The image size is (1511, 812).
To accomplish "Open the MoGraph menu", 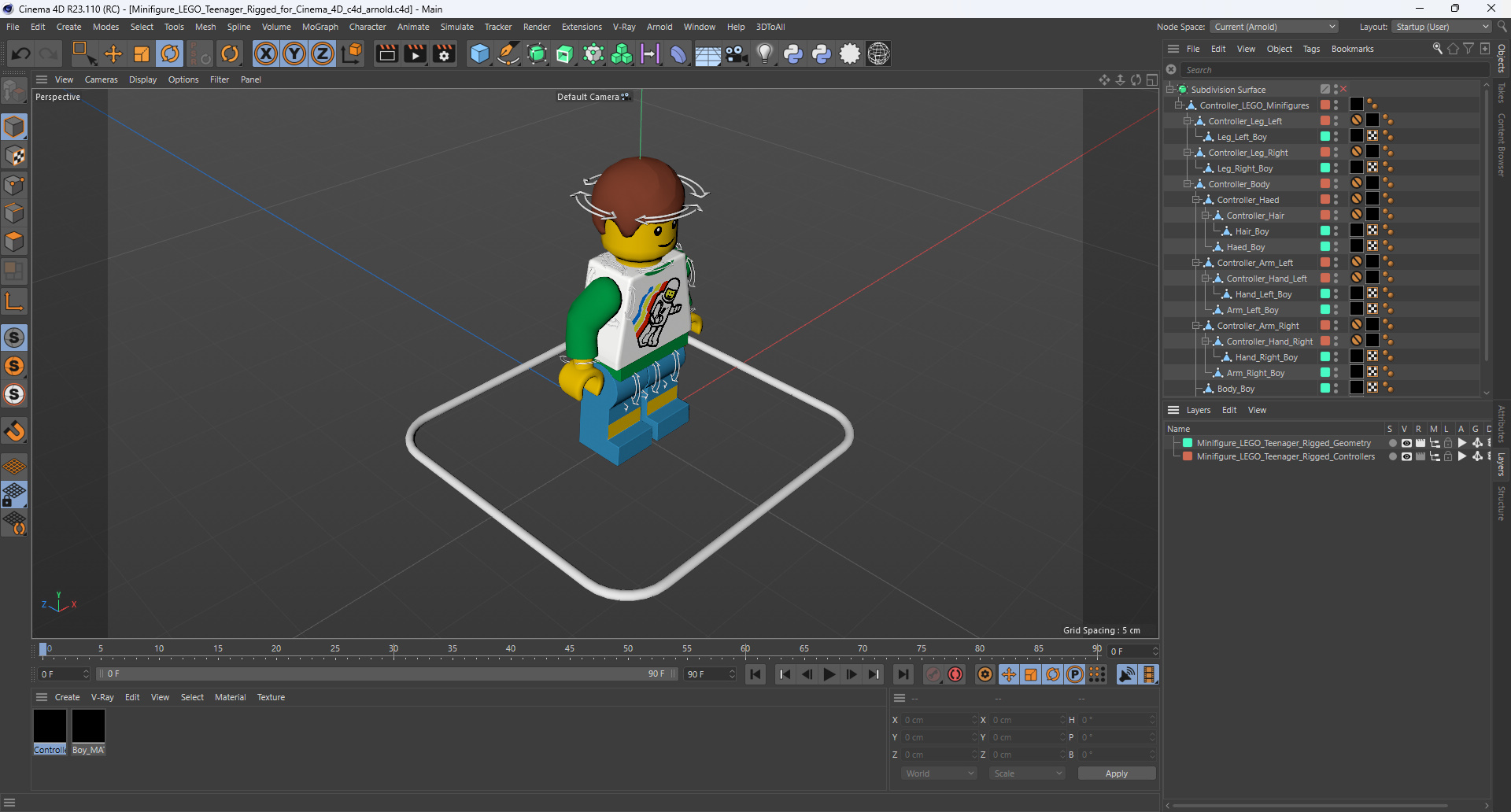I will coord(320,27).
